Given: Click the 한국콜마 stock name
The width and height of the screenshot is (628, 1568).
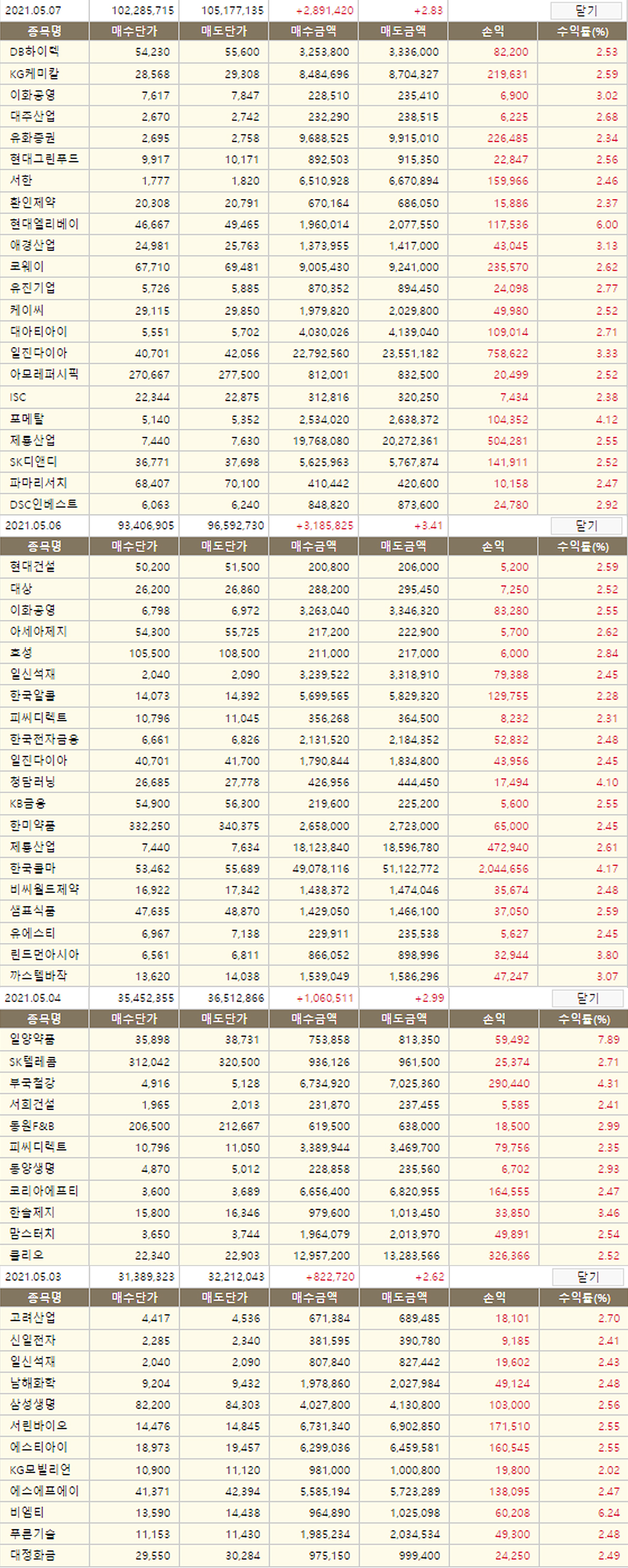Looking at the screenshot, I should pyautogui.click(x=32, y=869).
